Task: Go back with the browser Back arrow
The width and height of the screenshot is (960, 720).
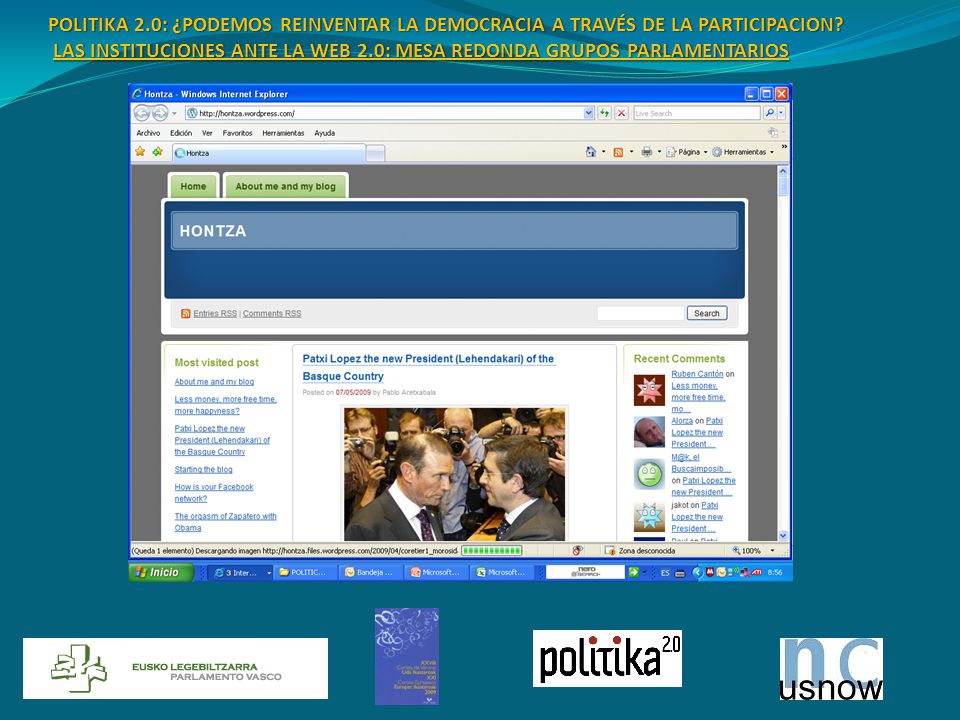Action: click(x=142, y=113)
